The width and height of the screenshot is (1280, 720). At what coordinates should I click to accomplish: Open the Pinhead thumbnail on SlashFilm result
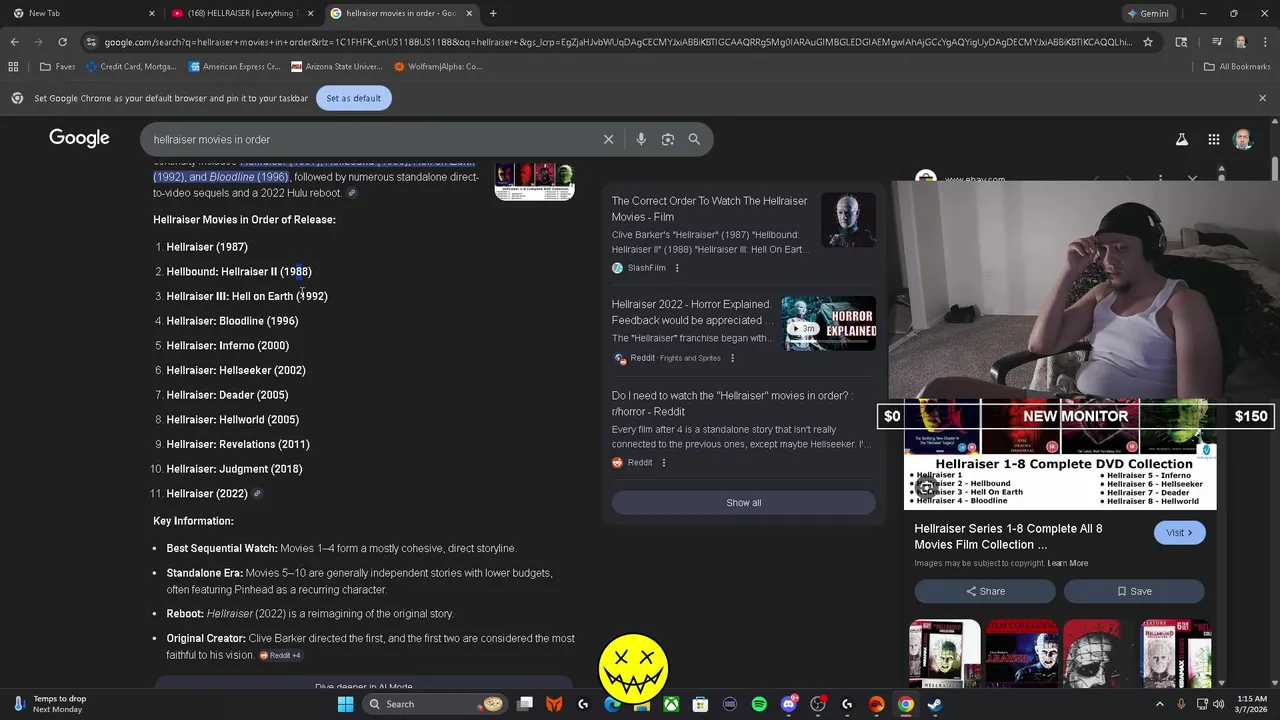click(x=848, y=221)
